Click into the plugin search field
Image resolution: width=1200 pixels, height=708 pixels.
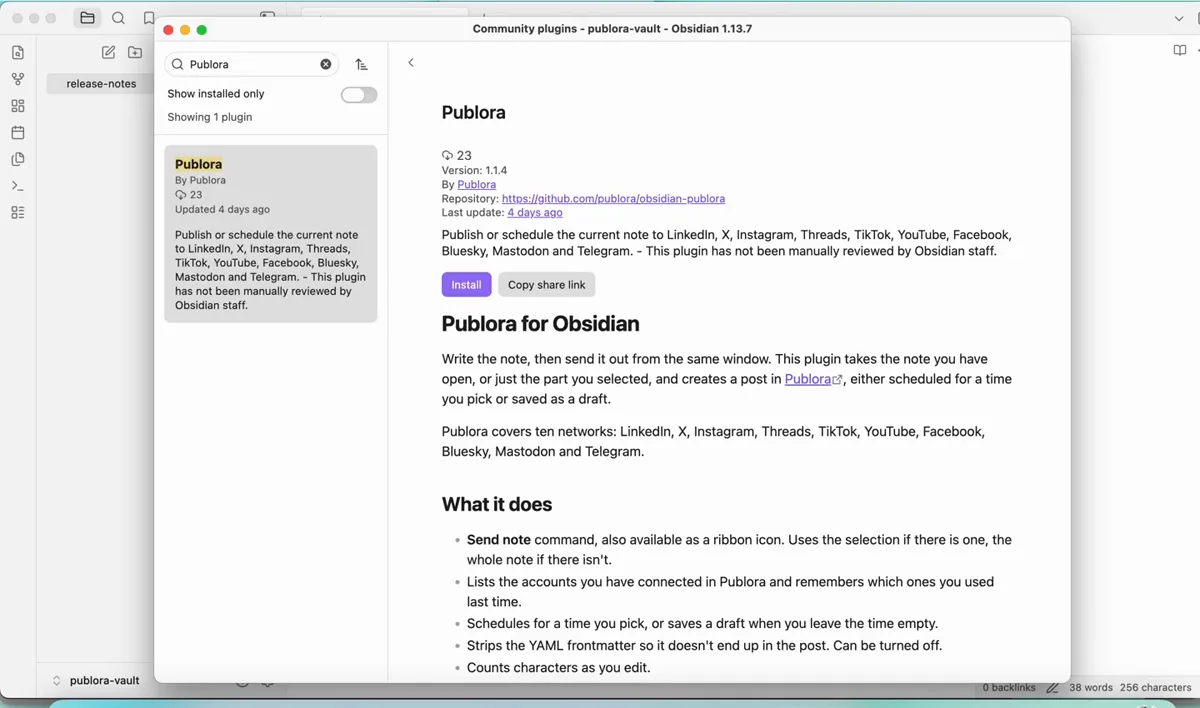252,64
